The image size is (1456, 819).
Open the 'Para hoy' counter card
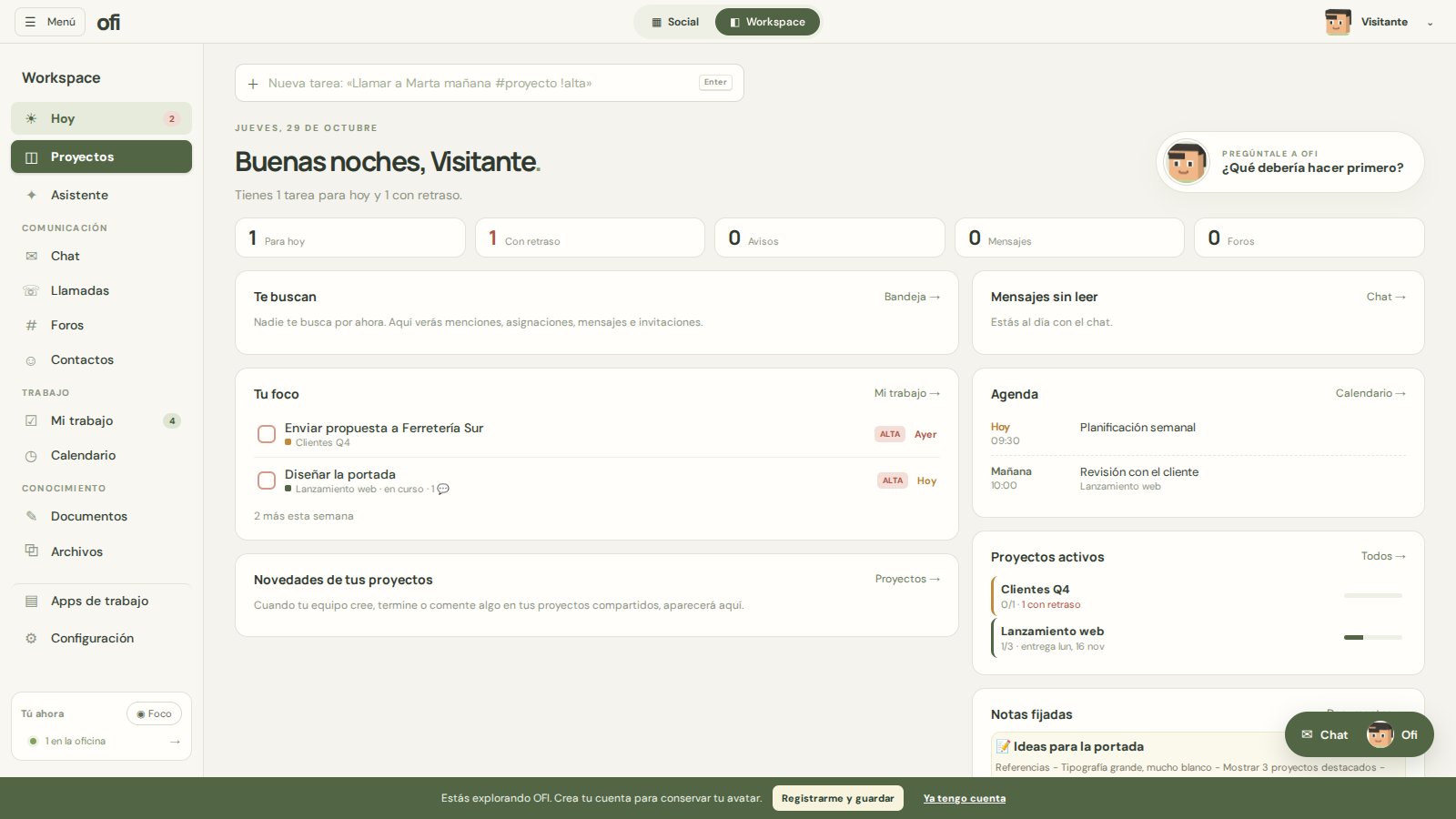(x=350, y=238)
